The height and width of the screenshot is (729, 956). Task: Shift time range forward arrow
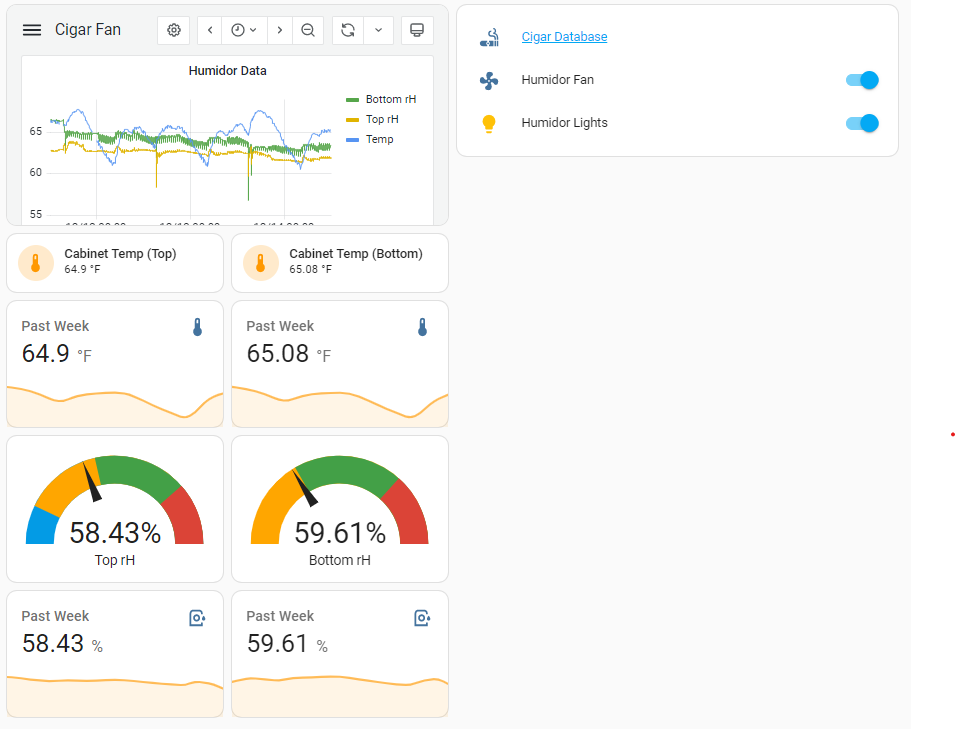click(x=280, y=30)
